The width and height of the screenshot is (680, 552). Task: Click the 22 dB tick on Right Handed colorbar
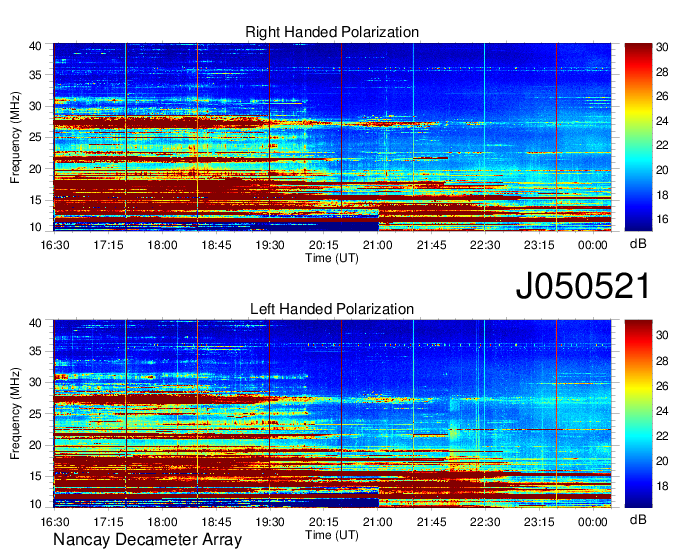click(x=662, y=145)
